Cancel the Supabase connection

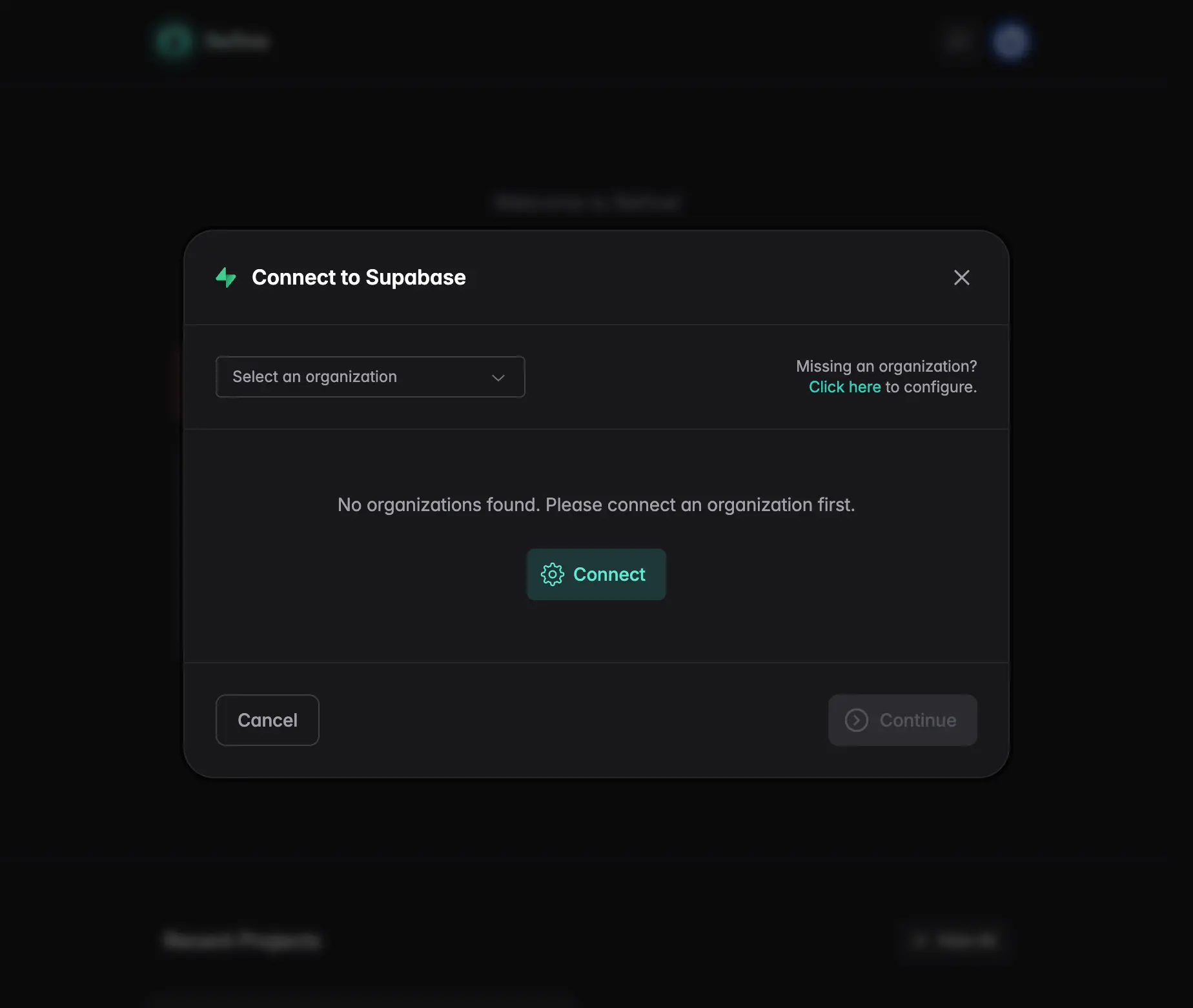pos(267,720)
